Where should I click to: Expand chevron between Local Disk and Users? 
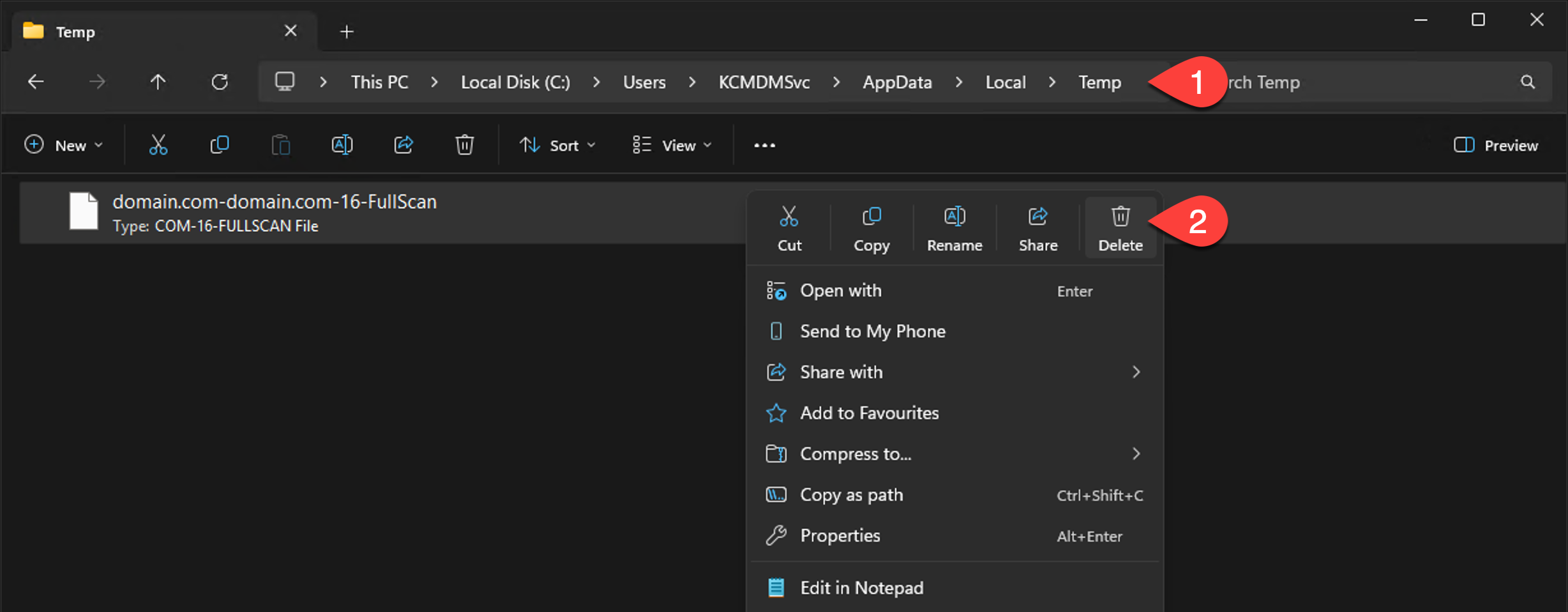(596, 82)
